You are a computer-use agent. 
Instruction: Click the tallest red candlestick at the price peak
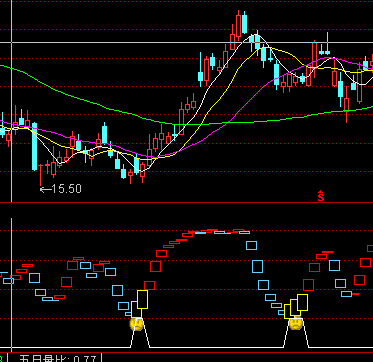click(x=238, y=25)
